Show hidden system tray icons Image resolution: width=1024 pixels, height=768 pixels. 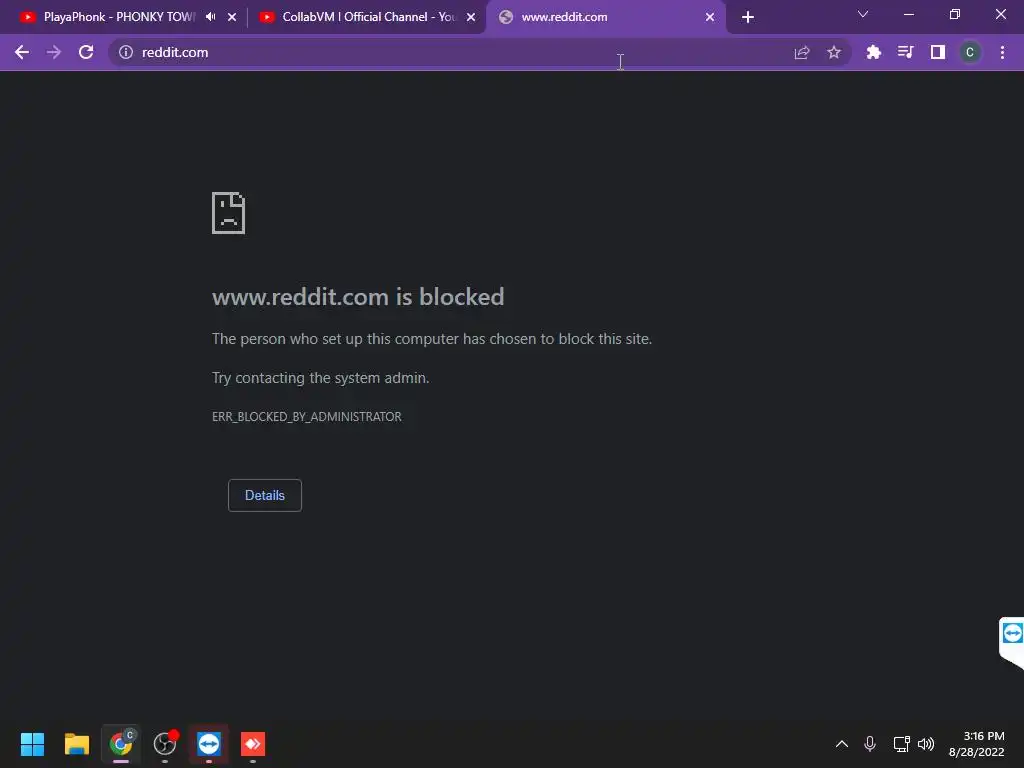pos(842,744)
